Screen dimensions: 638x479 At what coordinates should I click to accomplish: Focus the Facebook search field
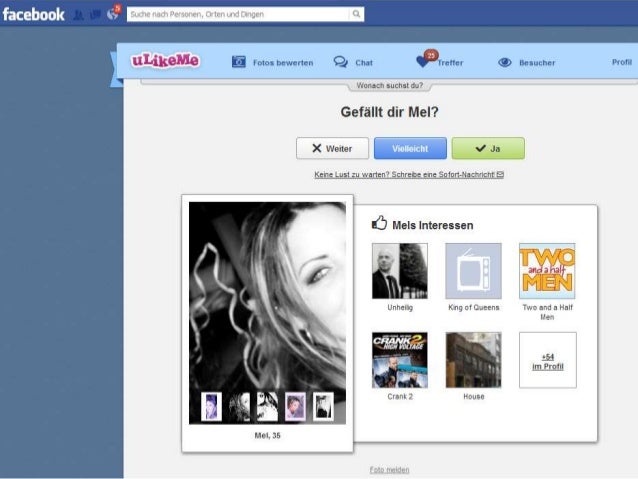238,14
